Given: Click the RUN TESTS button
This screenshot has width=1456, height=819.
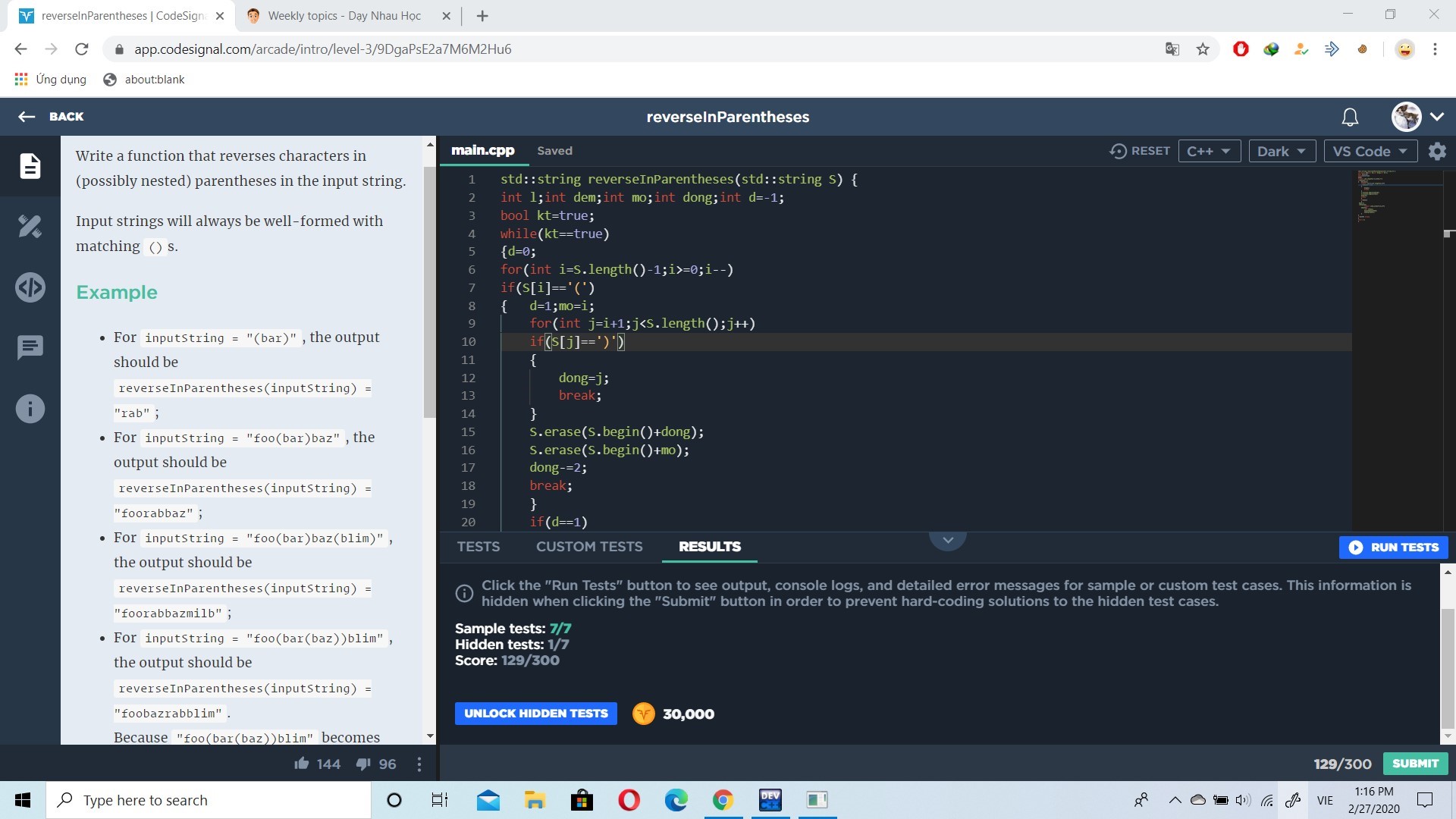Looking at the screenshot, I should point(1394,548).
